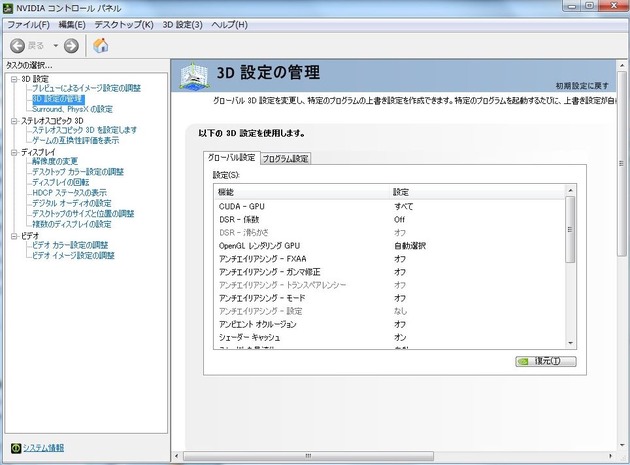This screenshot has width=630, height=465.
Task: Select OpenGL レンダリング GPU row
Action: pos(390,246)
